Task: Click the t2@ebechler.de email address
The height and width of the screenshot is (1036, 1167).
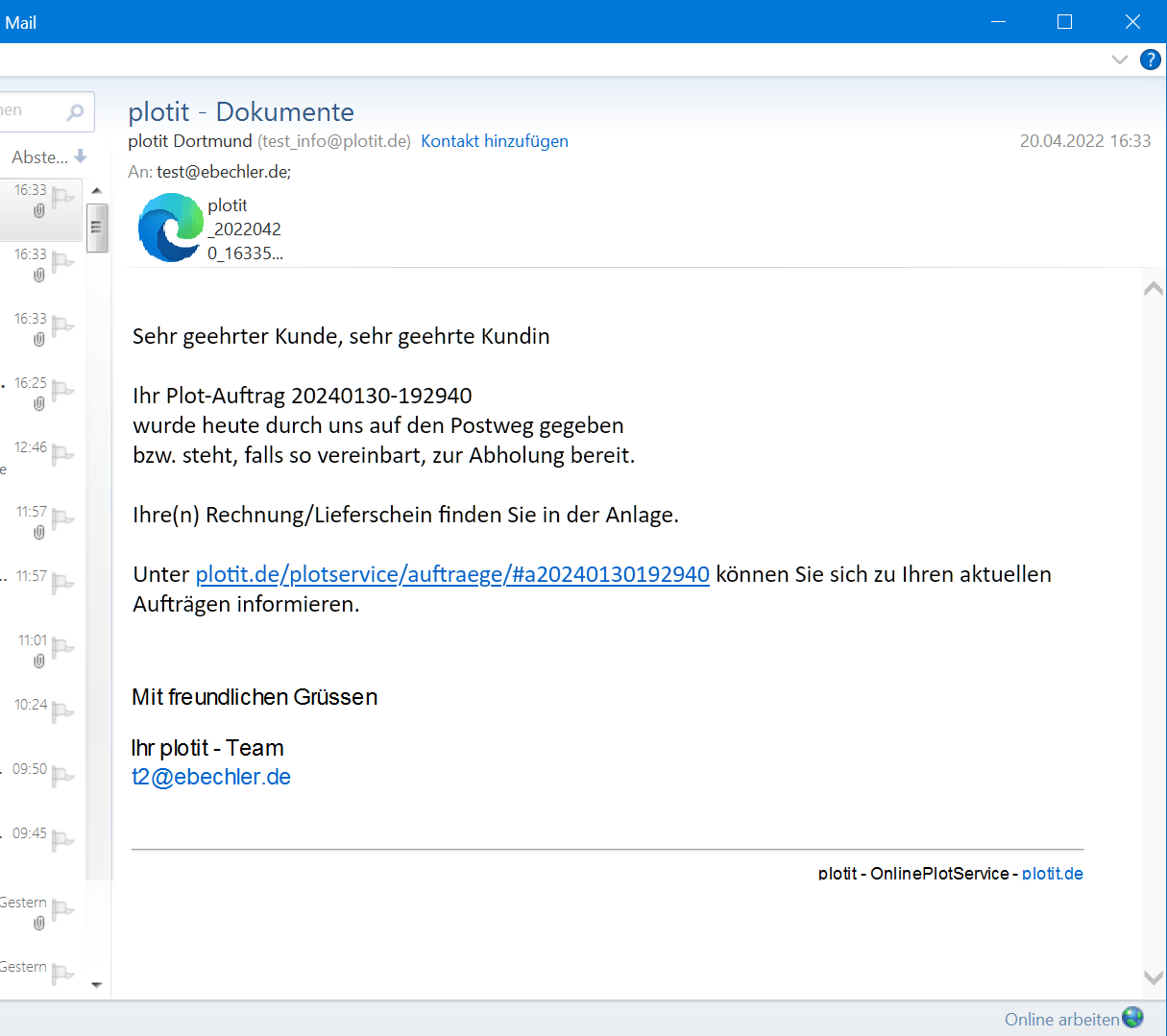Action: (x=211, y=777)
